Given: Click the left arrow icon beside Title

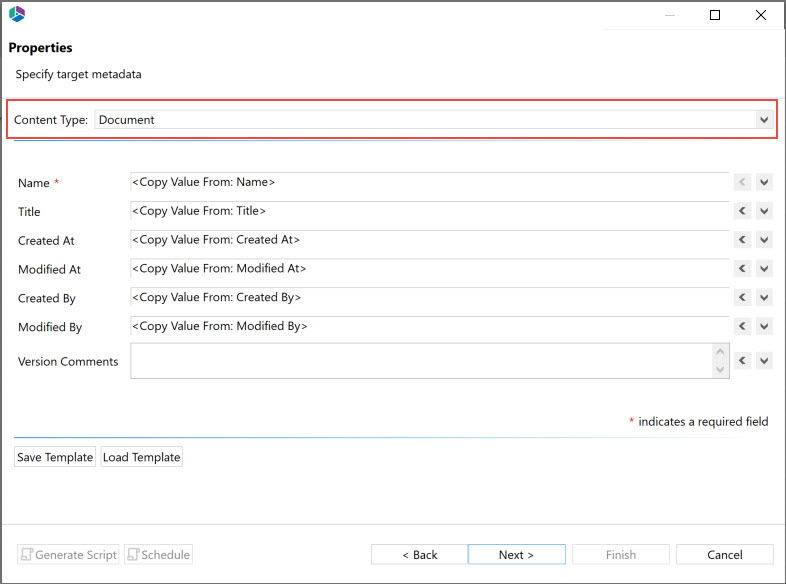Looking at the screenshot, I should pyautogui.click(x=742, y=211).
